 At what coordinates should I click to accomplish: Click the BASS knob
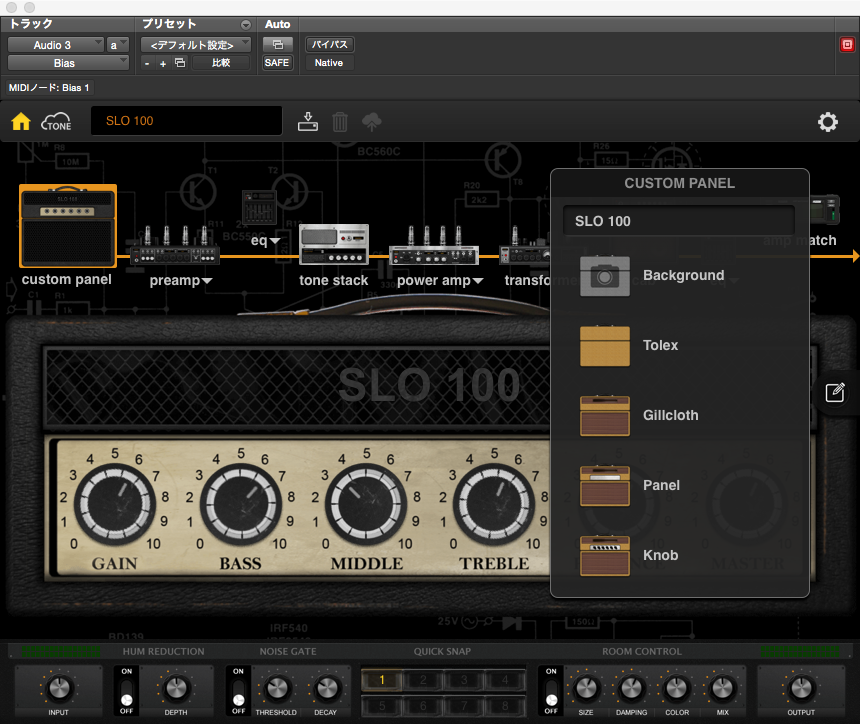click(x=241, y=504)
